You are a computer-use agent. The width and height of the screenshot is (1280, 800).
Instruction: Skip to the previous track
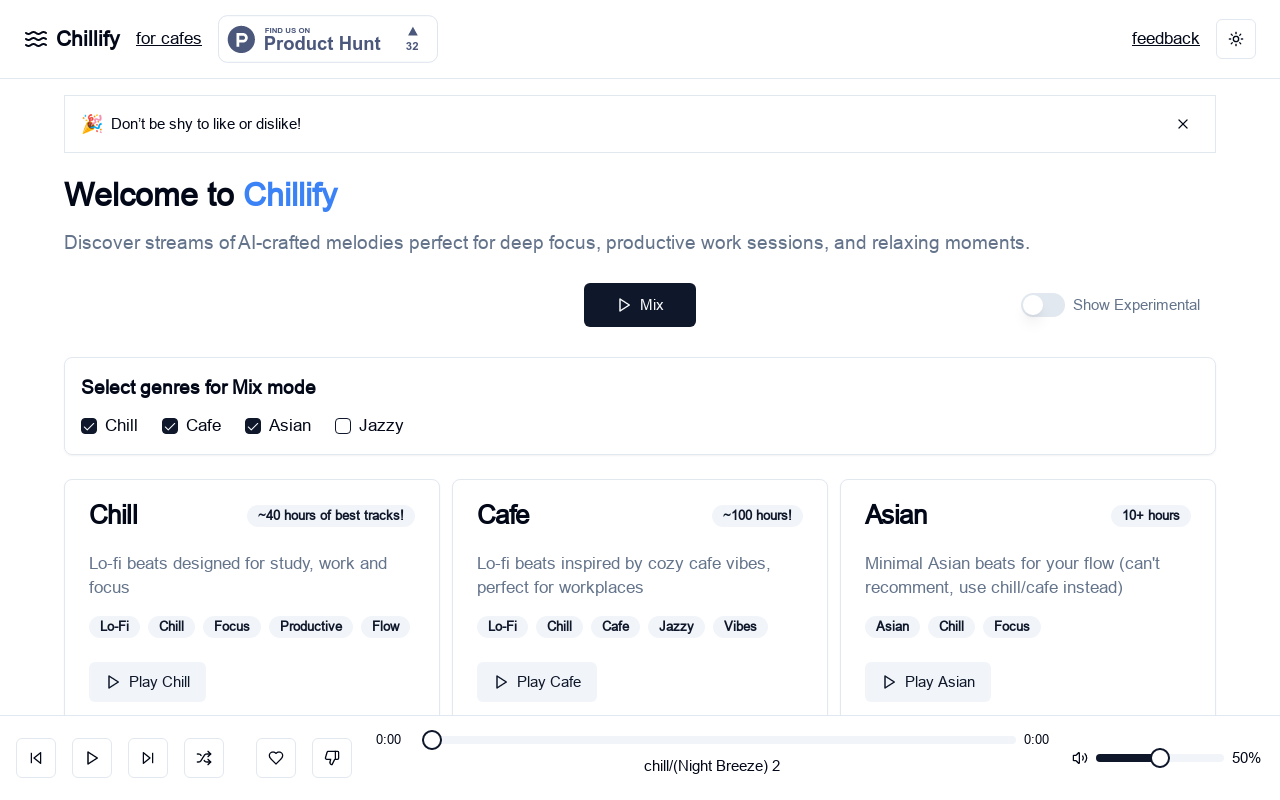point(36,758)
